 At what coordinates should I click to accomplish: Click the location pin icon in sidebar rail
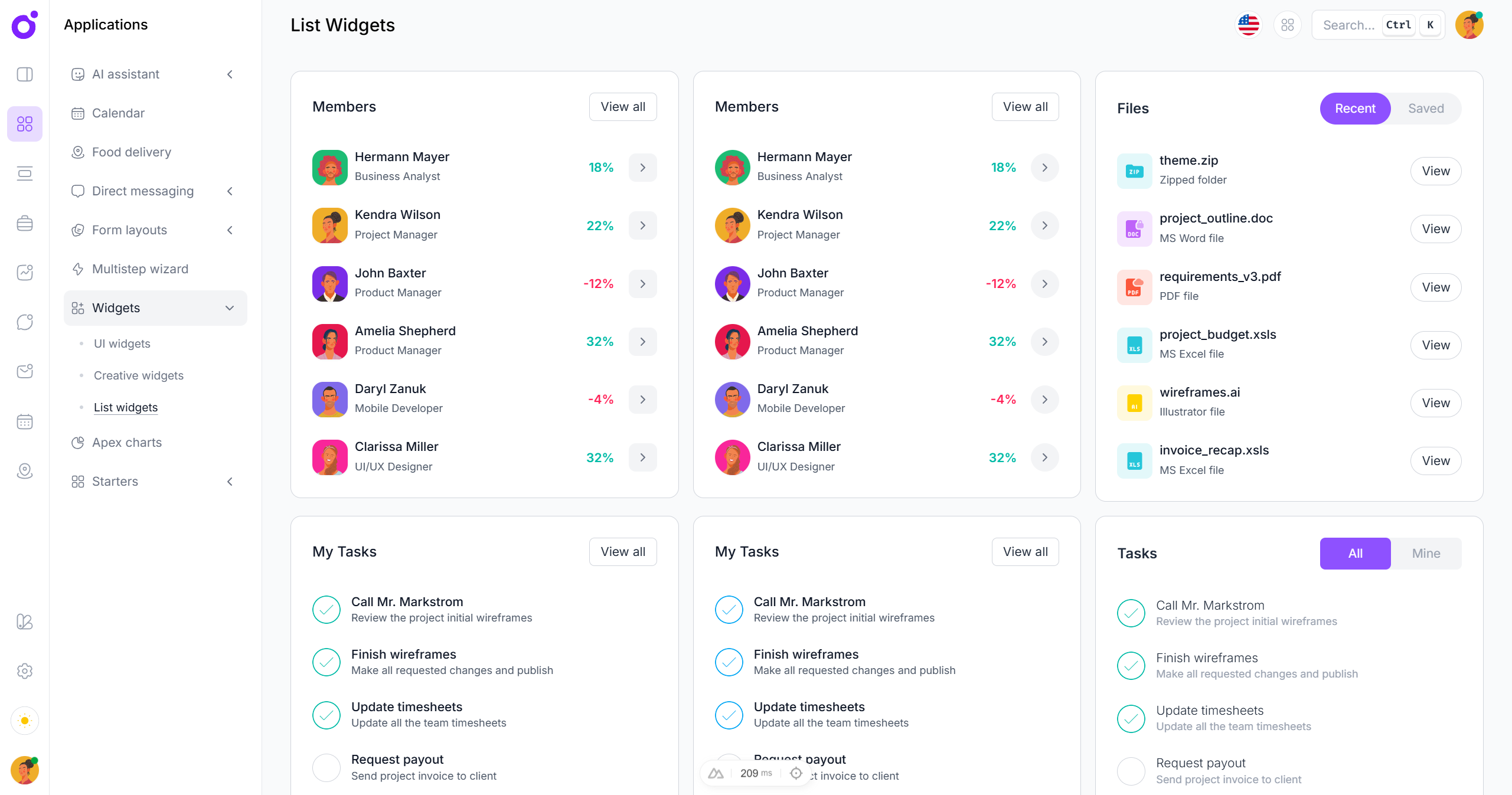pos(24,471)
